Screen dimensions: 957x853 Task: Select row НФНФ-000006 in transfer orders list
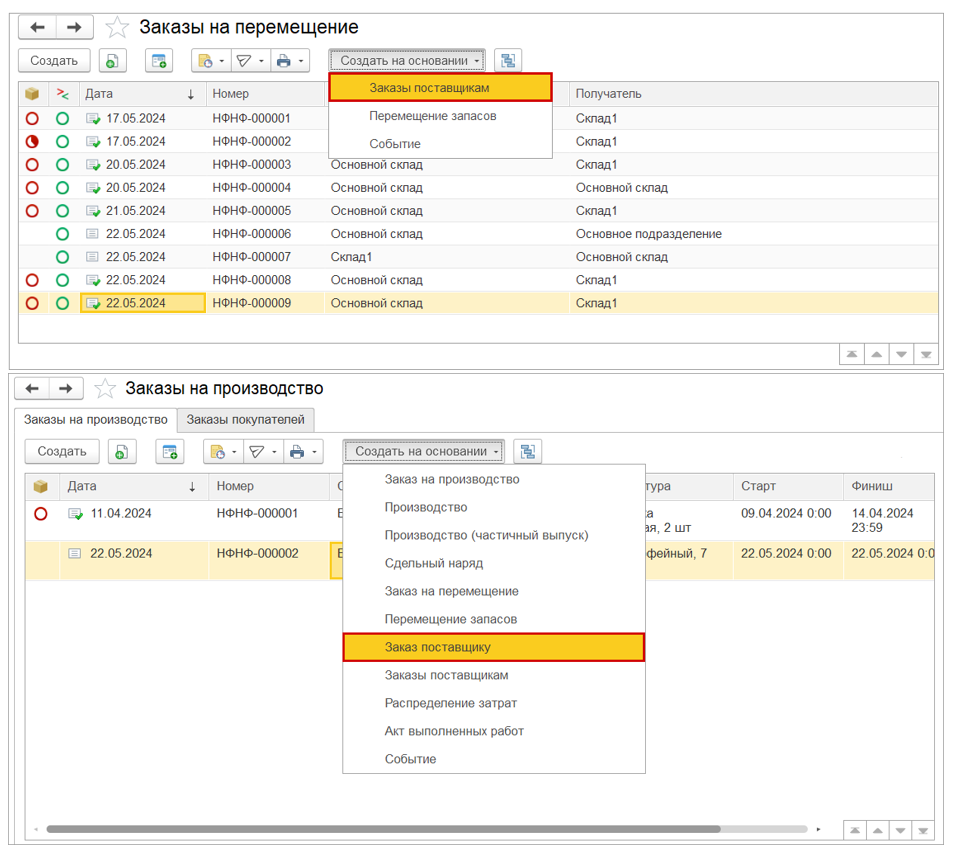click(x=251, y=234)
